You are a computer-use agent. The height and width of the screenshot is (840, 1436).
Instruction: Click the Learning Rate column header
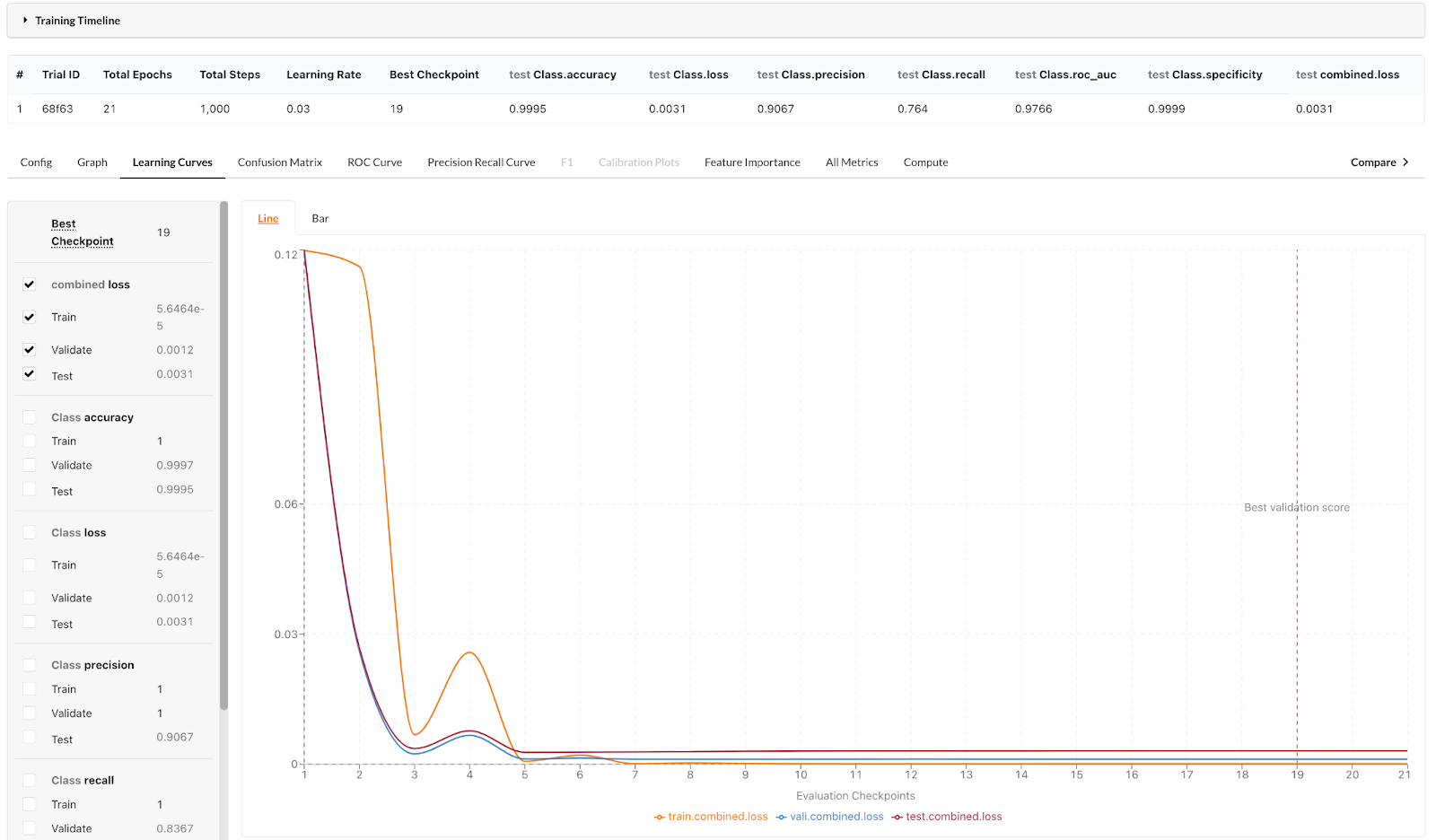(324, 74)
